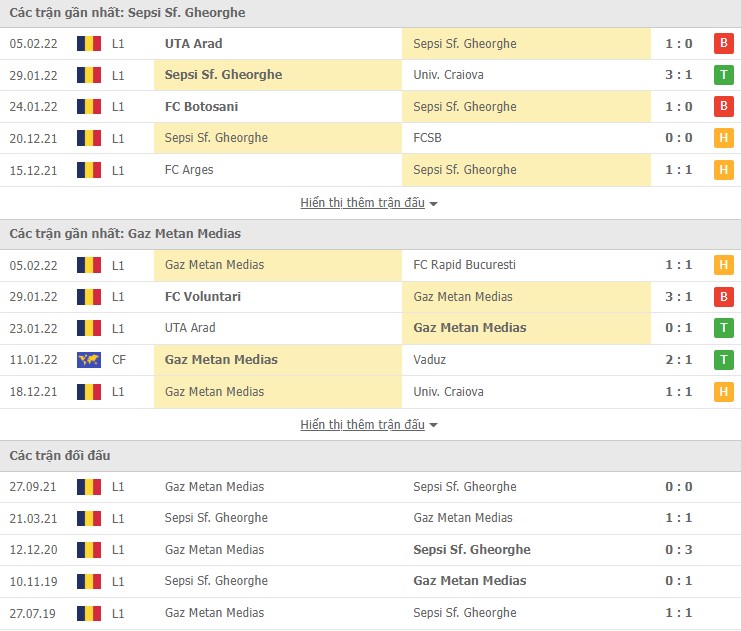Click the red B badge in the FC Voluntari row

pos(723,297)
